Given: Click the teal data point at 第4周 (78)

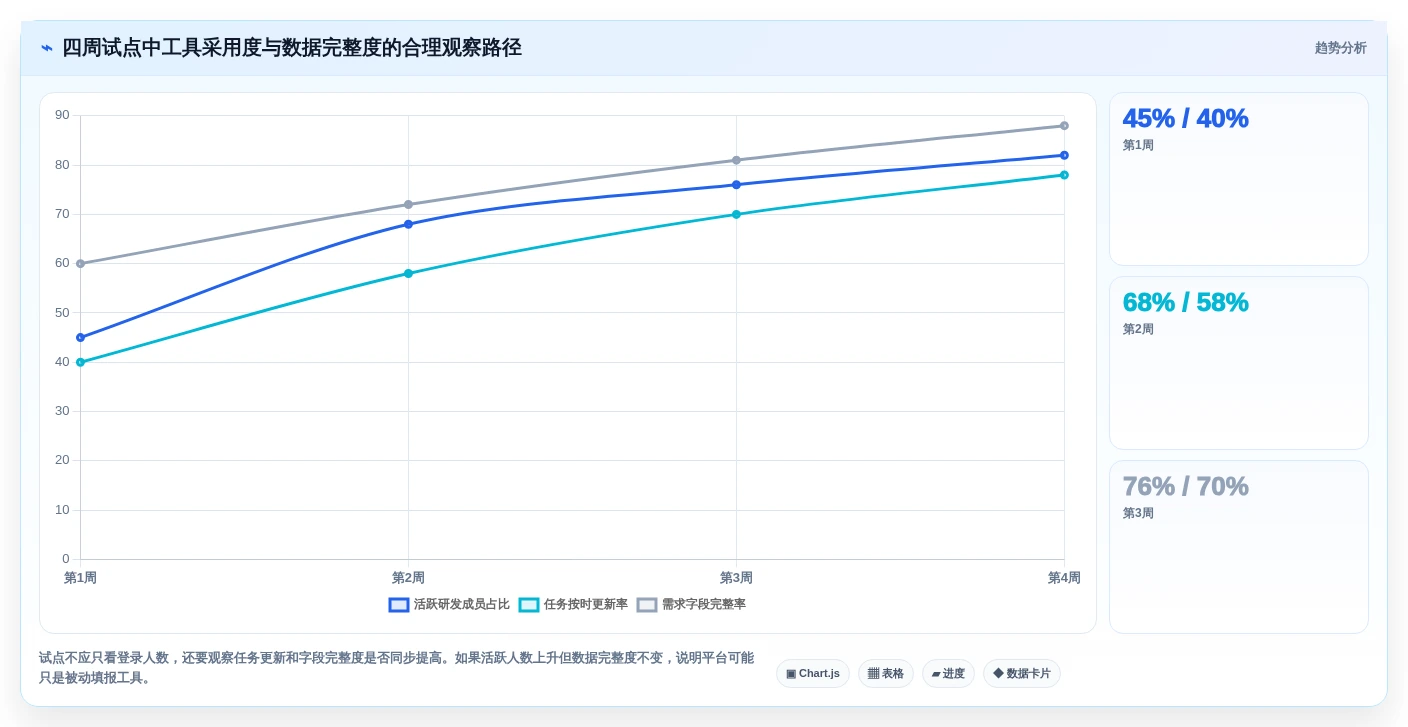Looking at the screenshot, I should point(1064,175).
